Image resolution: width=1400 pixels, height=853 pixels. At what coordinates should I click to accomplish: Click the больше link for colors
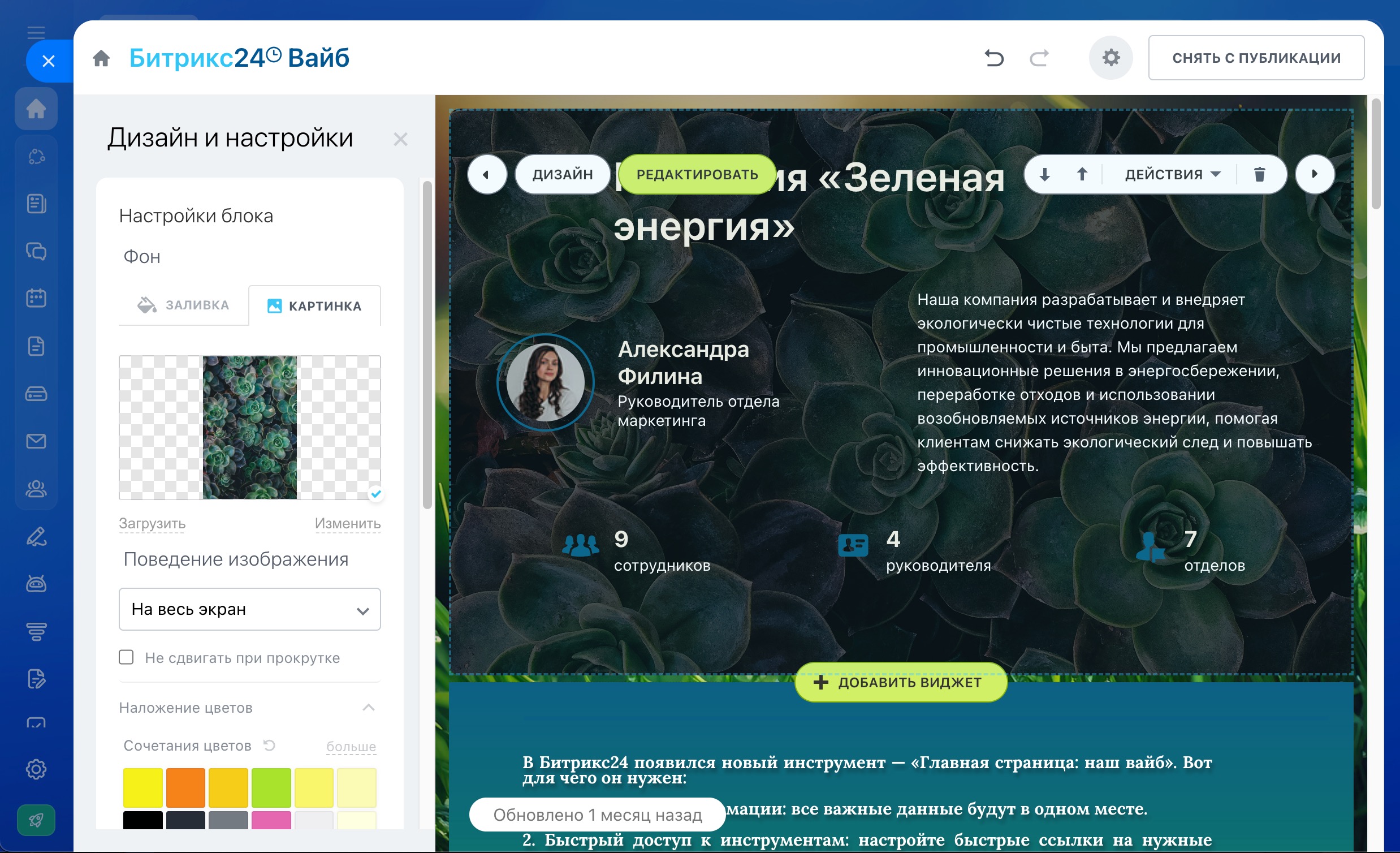click(351, 746)
